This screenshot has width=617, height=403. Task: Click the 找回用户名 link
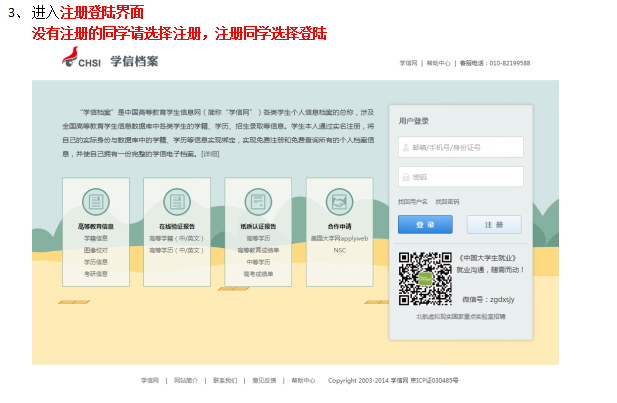coord(412,202)
